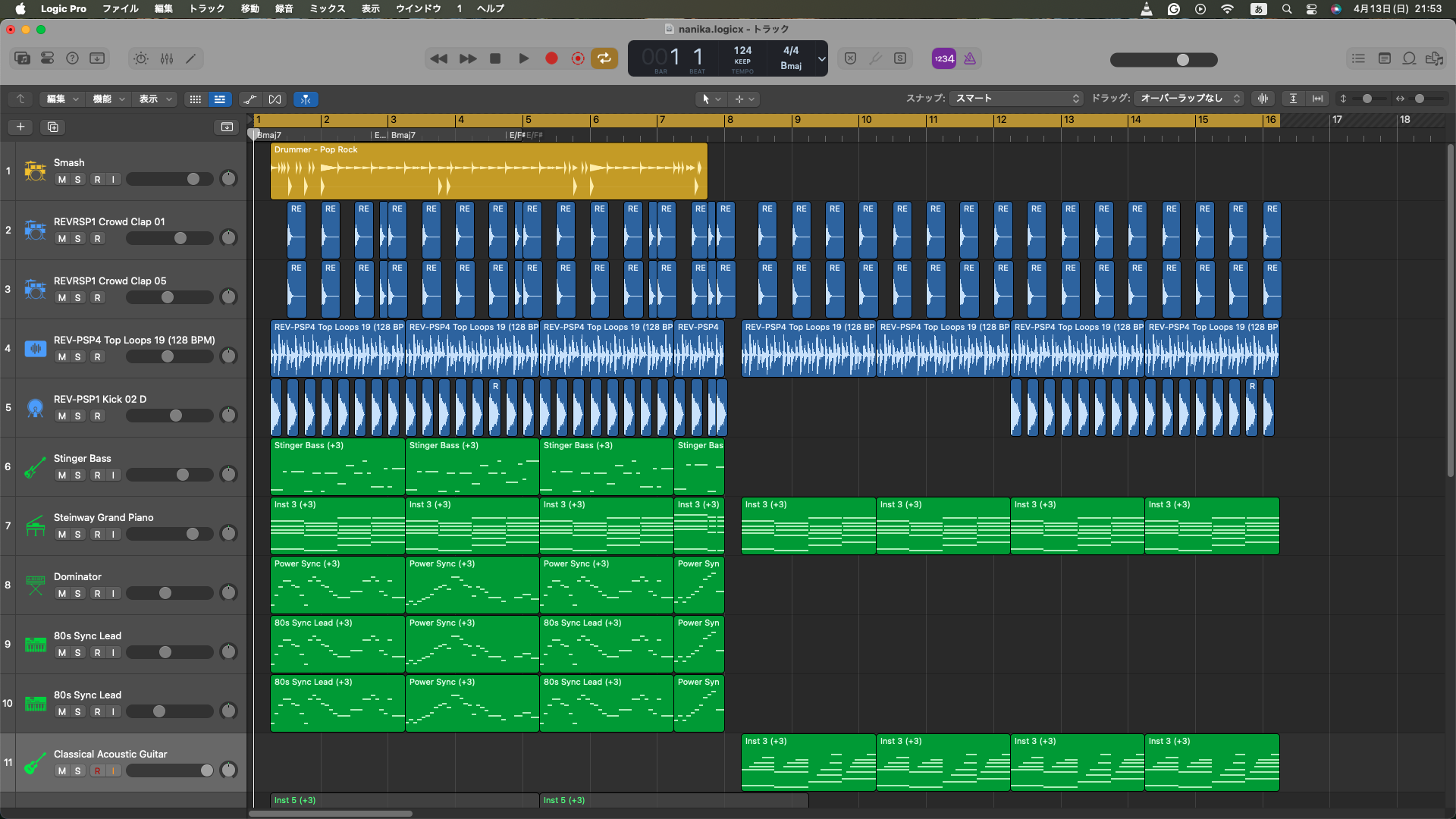Toggle the Flex show/hide icon
The width and height of the screenshot is (1456, 819).
coord(275,99)
